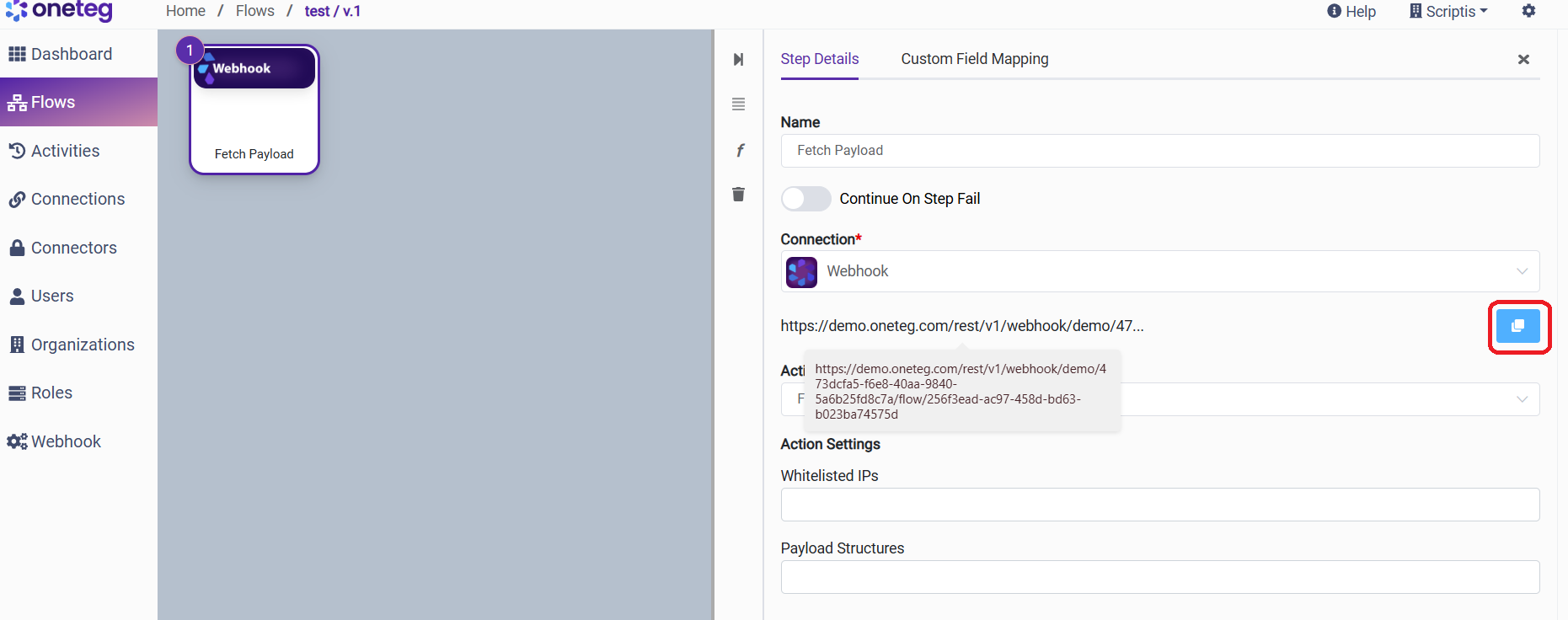Click the Help info icon

[1334, 11]
